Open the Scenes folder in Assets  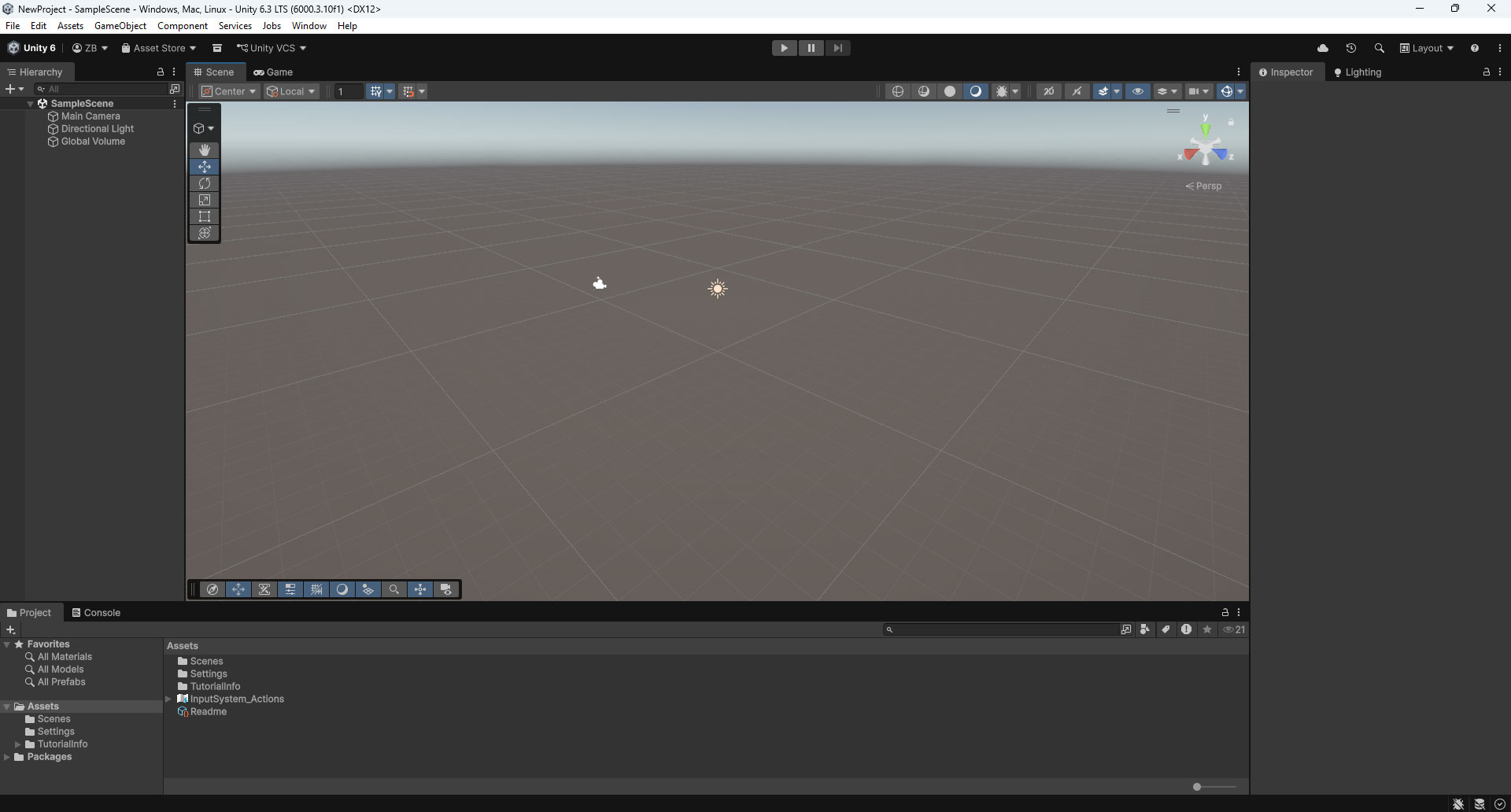click(206, 661)
